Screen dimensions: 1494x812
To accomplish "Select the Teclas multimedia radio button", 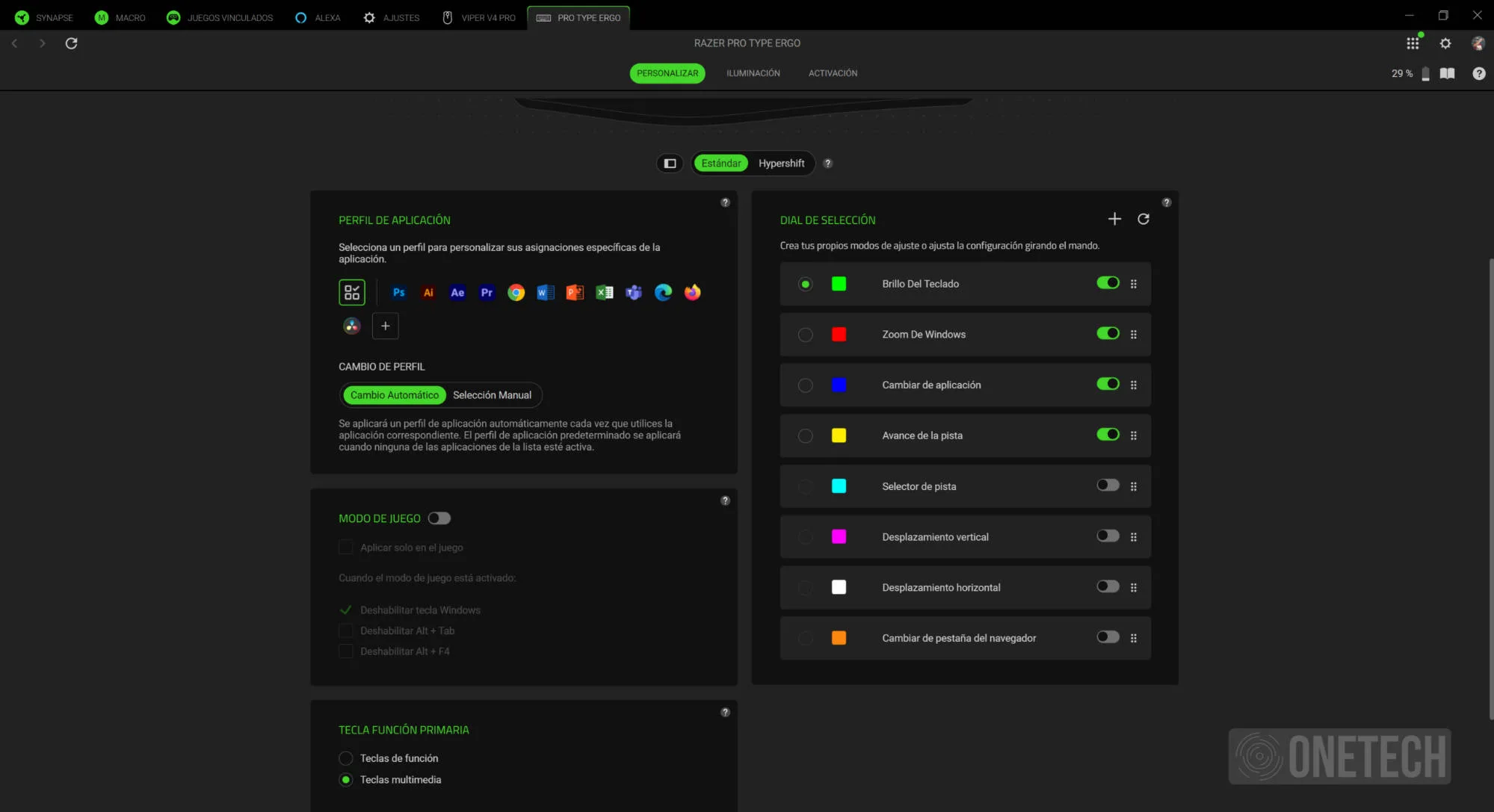I will tap(345, 780).
